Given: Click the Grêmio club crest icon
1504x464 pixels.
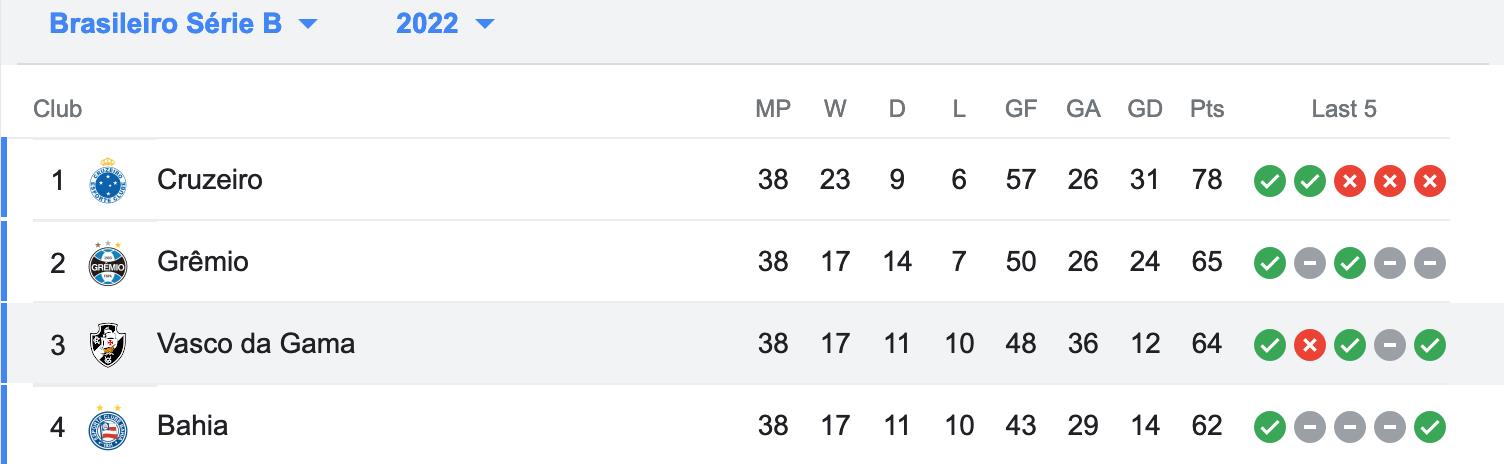Looking at the screenshot, I should tap(108, 262).
